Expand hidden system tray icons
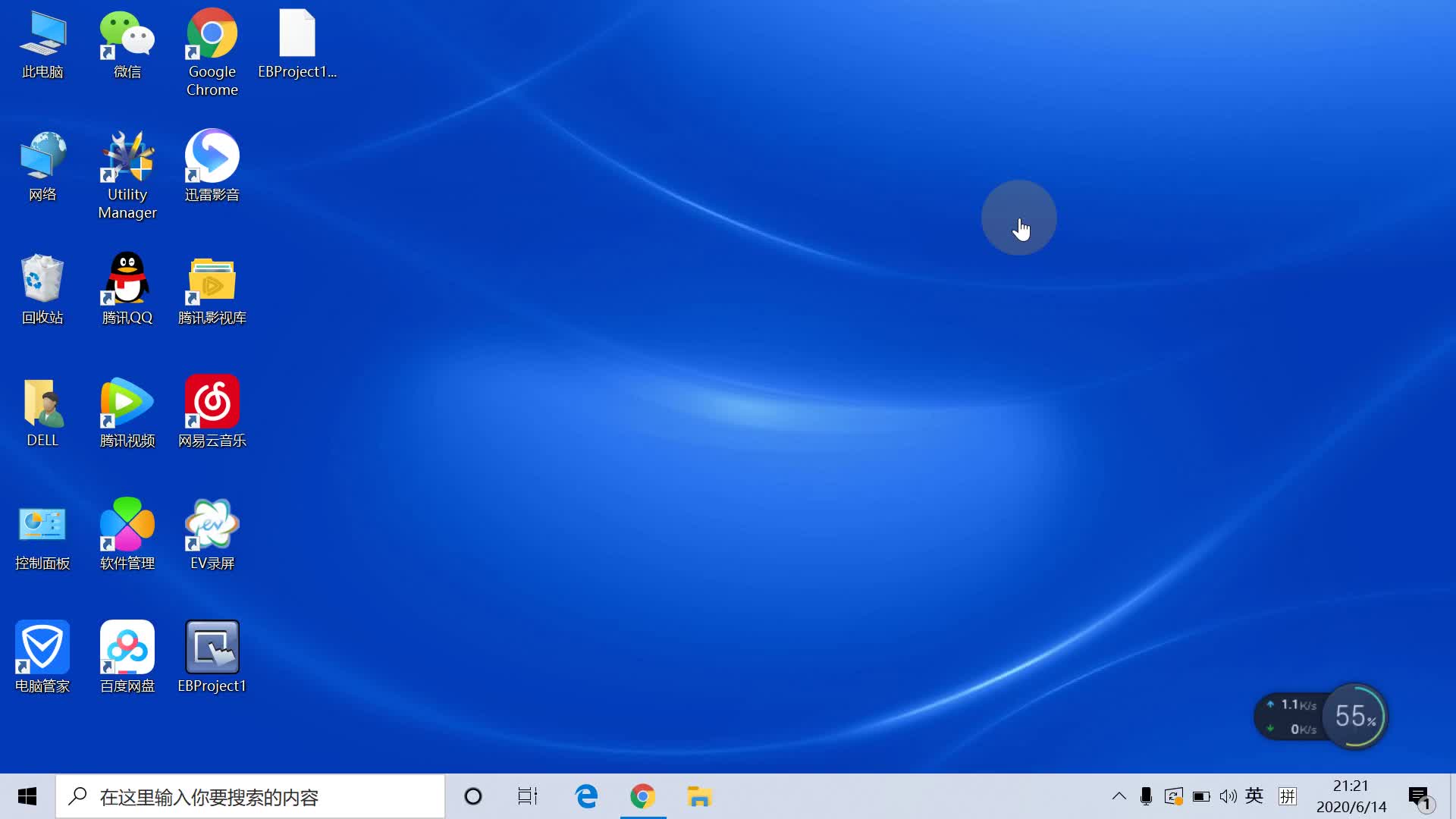 click(1119, 796)
